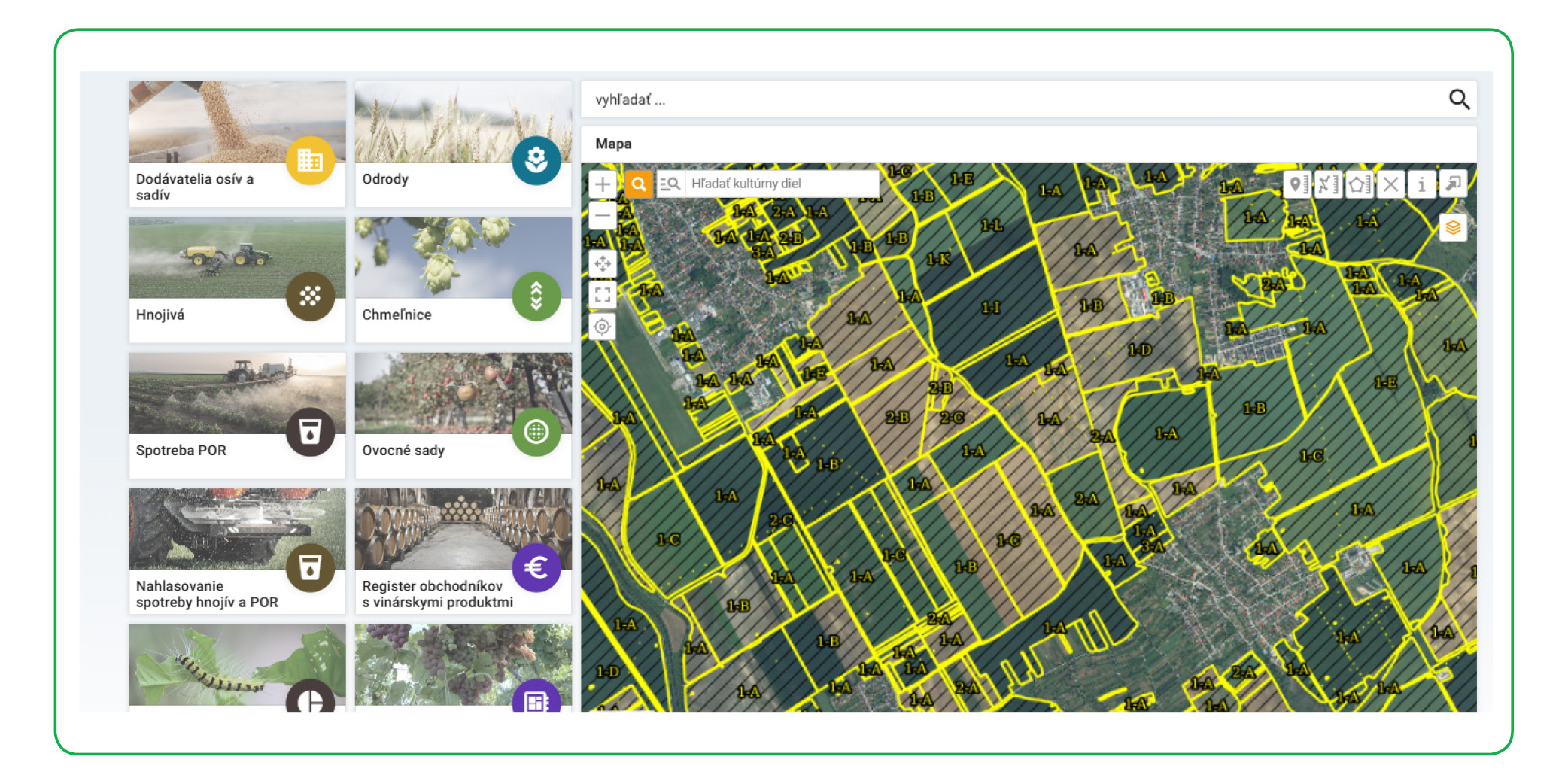The image size is (1568, 784).
Task: Activate the map pan tool
Action: tap(603, 264)
